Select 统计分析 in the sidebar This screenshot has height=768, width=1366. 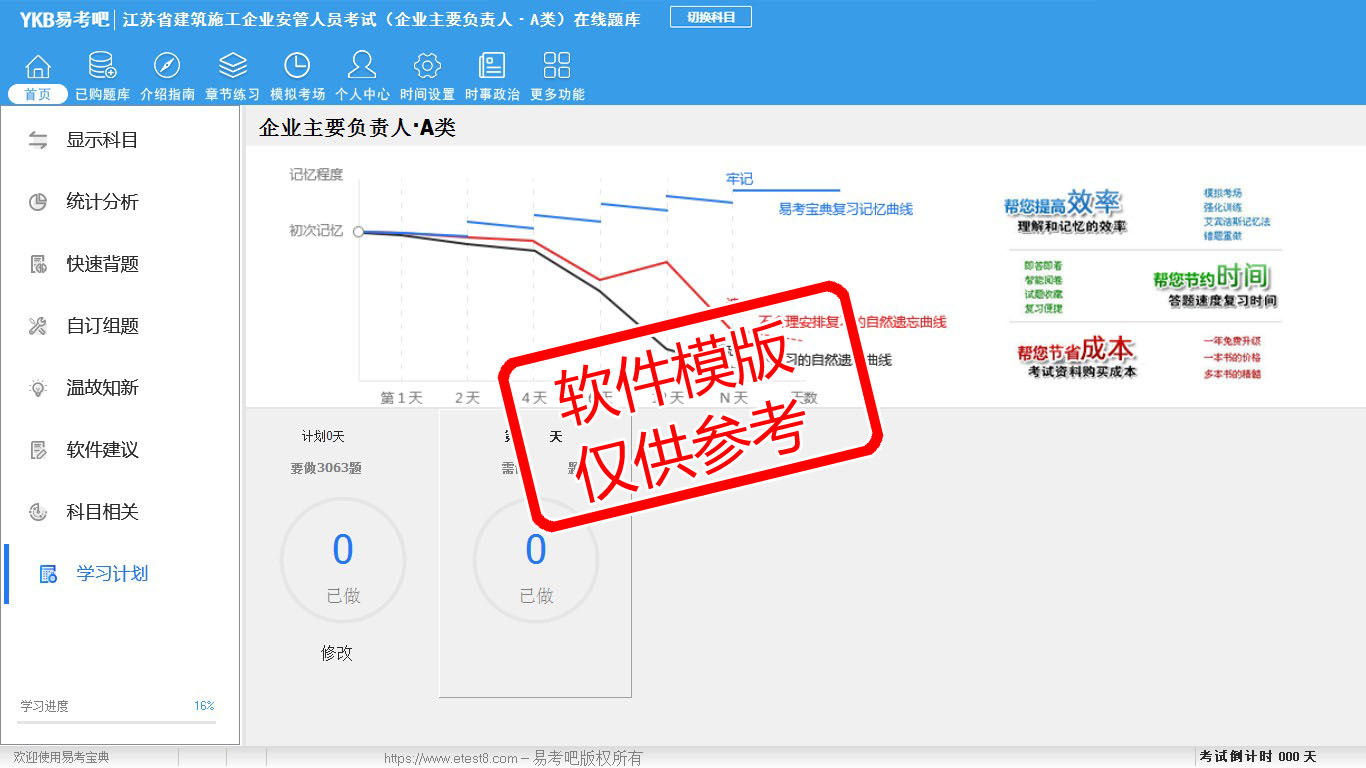click(x=101, y=202)
